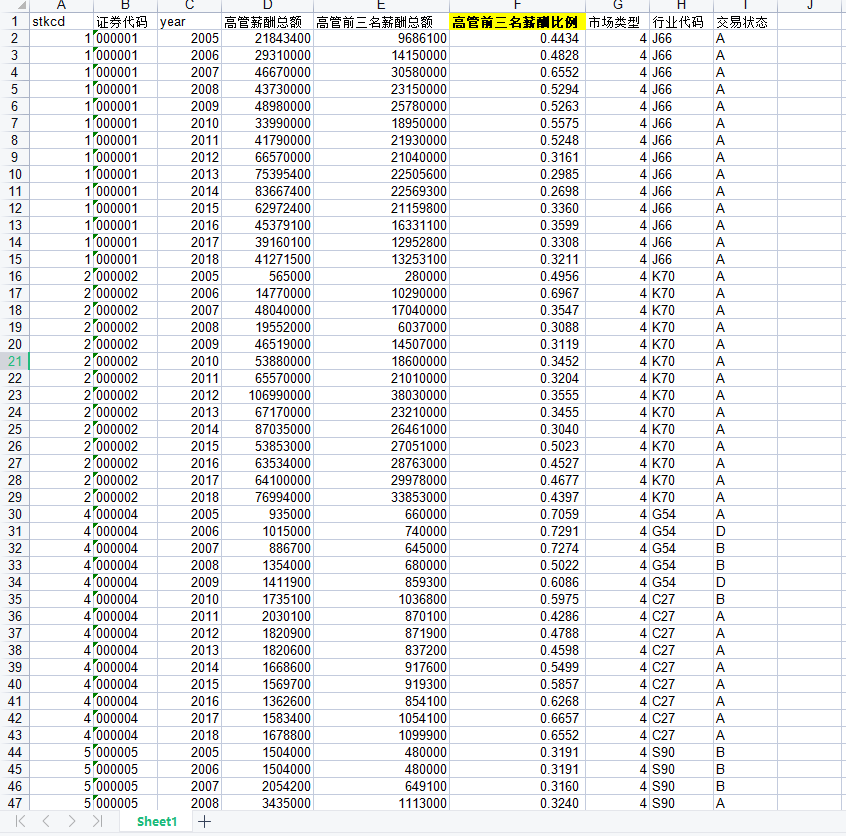Select cell showing ratio 0.3452
The width and height of the screenshot is (846, 836).
click(517, 361)
